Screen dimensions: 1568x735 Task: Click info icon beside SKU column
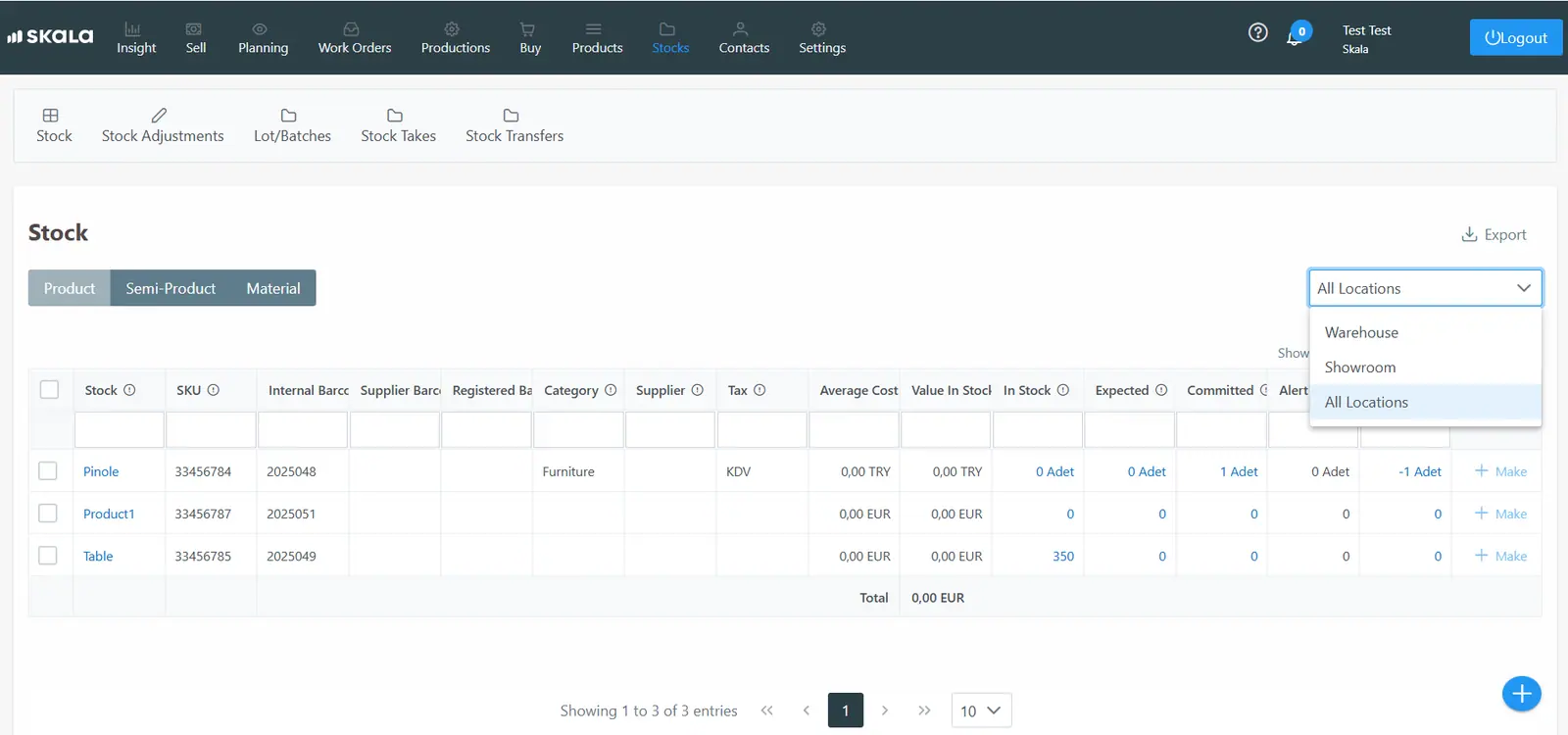(x=214, y=390)
